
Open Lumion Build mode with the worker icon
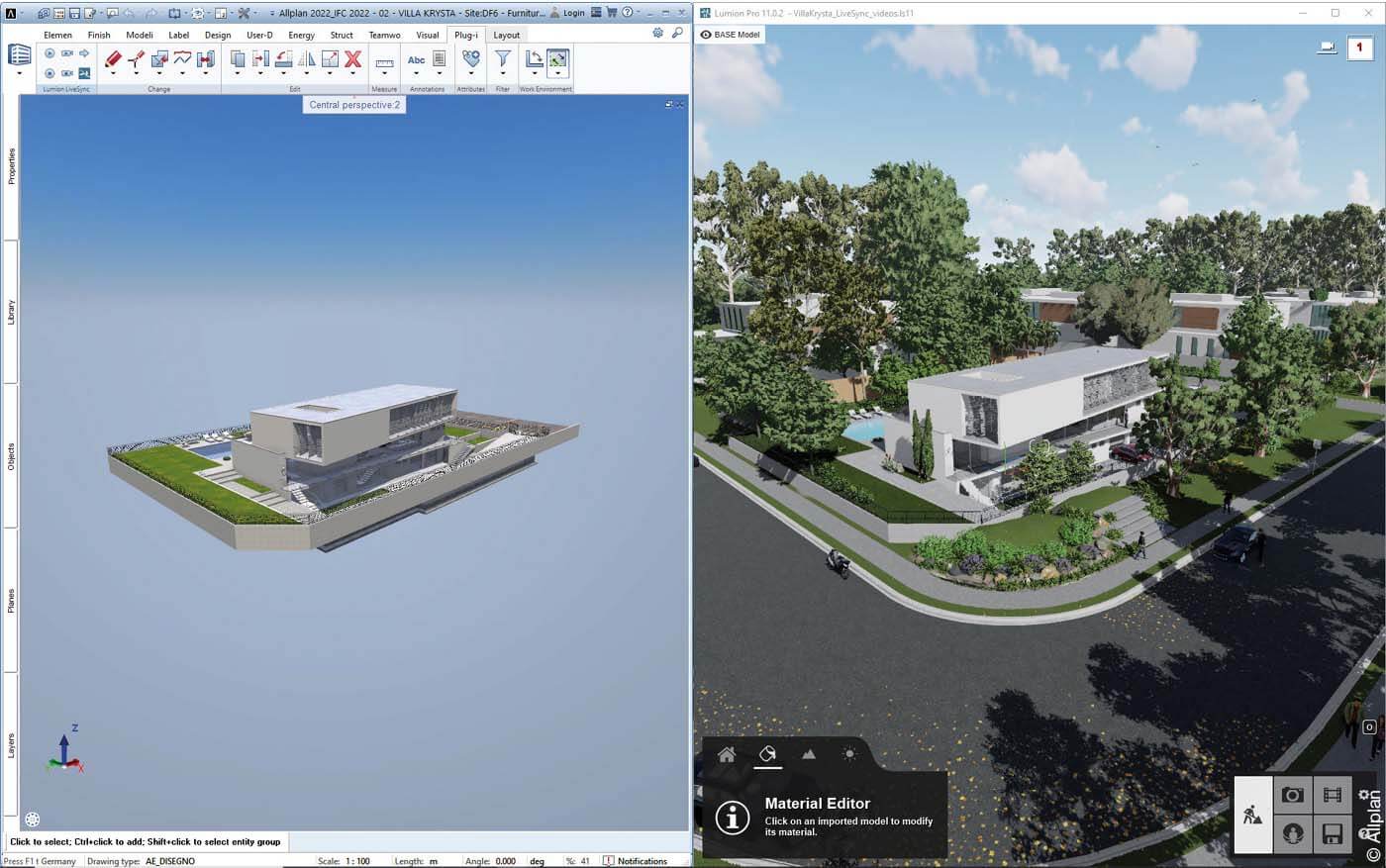(1253, 815)
